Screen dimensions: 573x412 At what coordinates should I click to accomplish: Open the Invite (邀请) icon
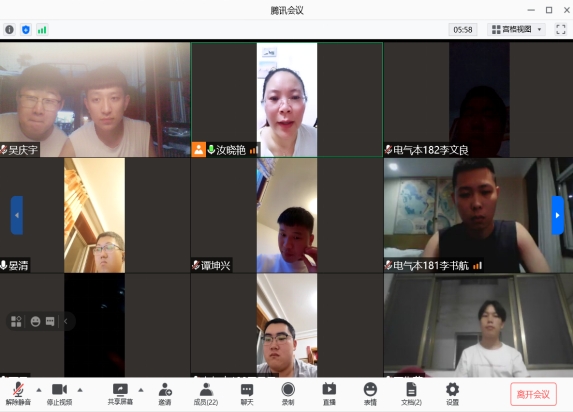pyautogui.click(x=165, y=394)
